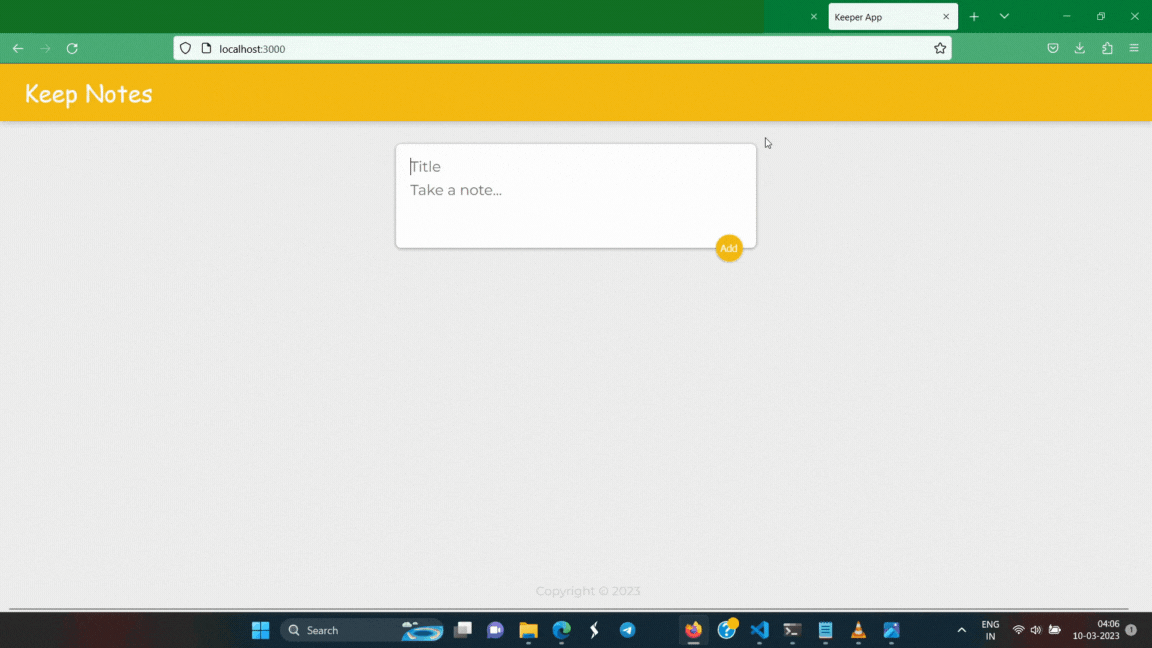Open Teams Chat from the taskbar

click(x=495, y=630)
